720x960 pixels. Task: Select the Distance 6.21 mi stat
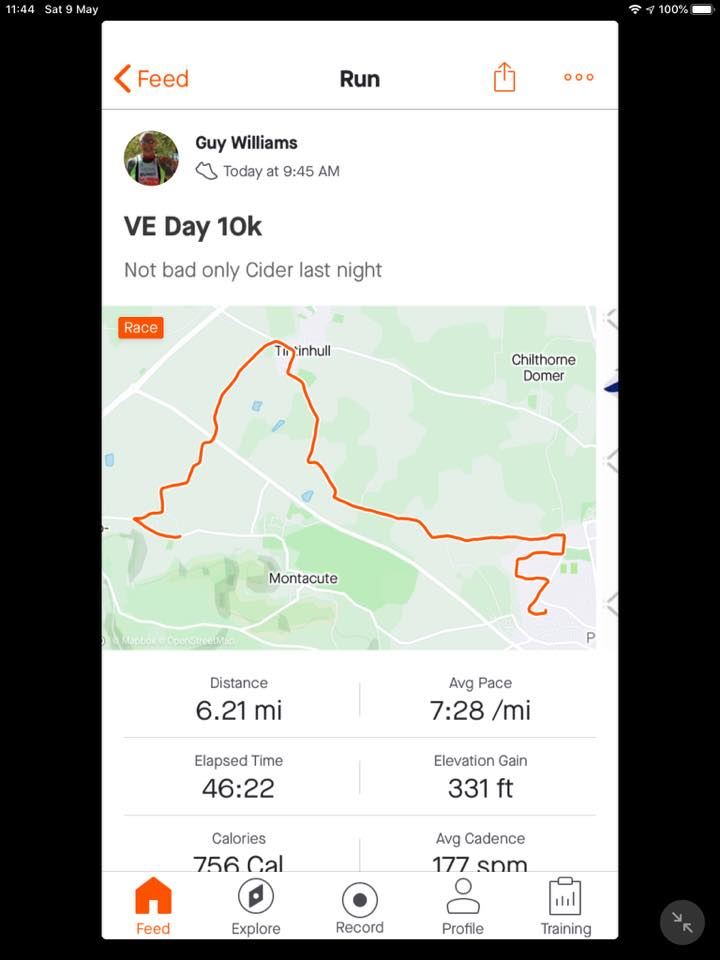[x=239, y=699]
